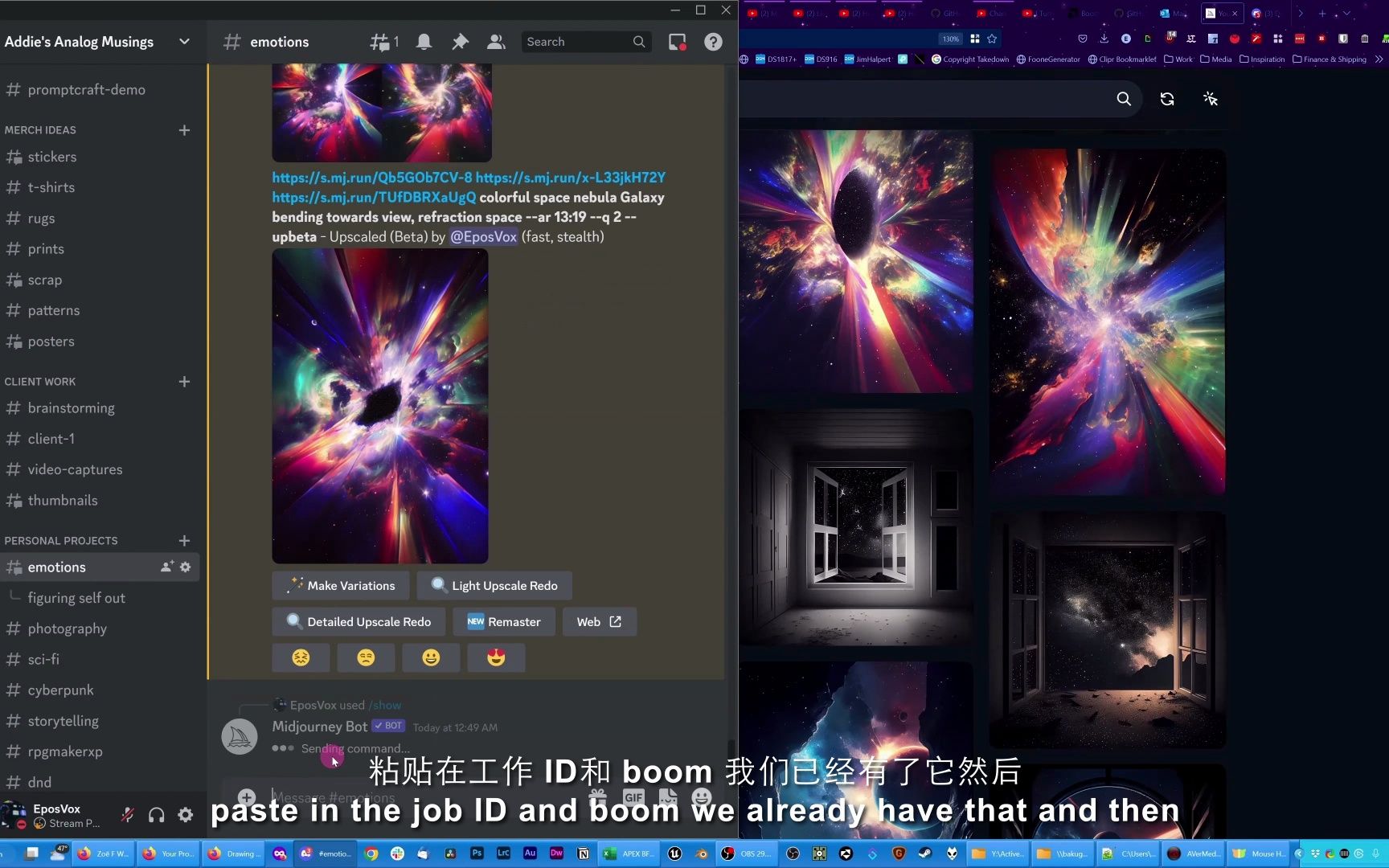This screenshot has height=868, width=1389.
Task: Open the Media bookmarks folder
Action: [x=1215, y=59]
